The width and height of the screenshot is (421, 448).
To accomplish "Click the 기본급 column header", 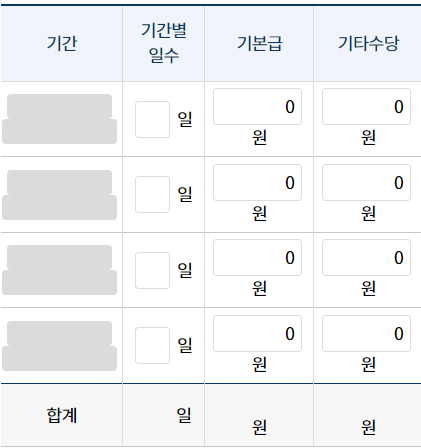I will pos(259,43).
